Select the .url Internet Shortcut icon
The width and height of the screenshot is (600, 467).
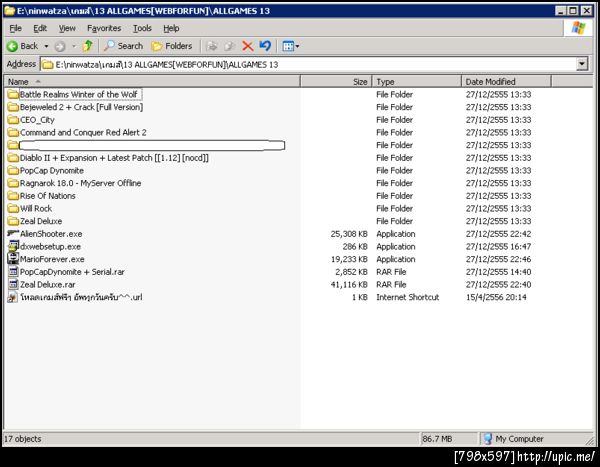click(x=13, y=297)
